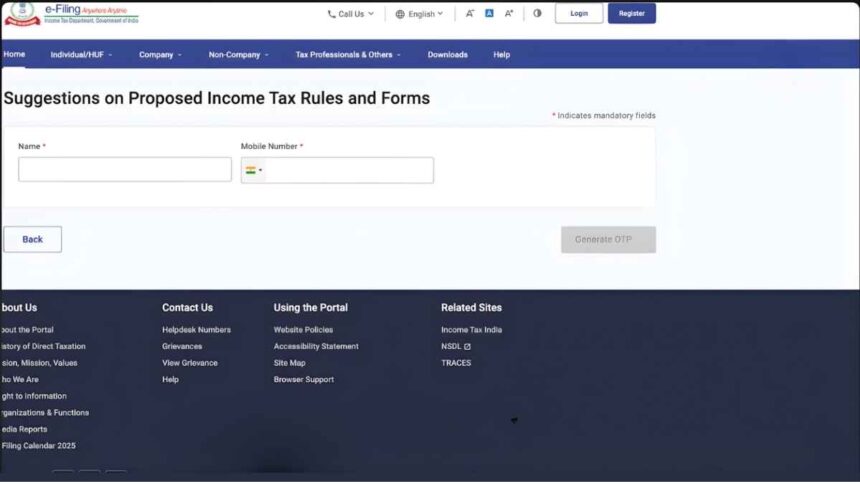Open the Call Us dropdown
The image size is (860, 484).
350,14
